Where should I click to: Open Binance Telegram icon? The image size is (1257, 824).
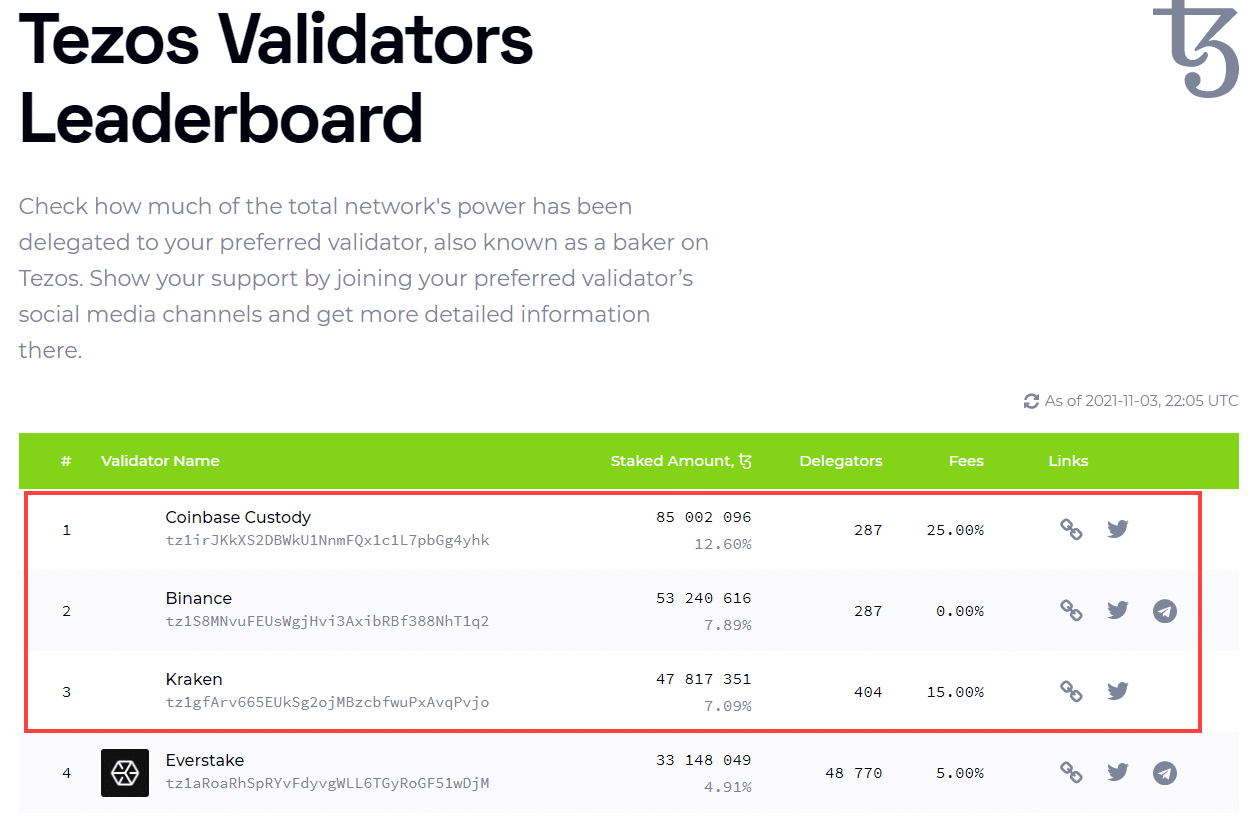[x=1164, y=610]
